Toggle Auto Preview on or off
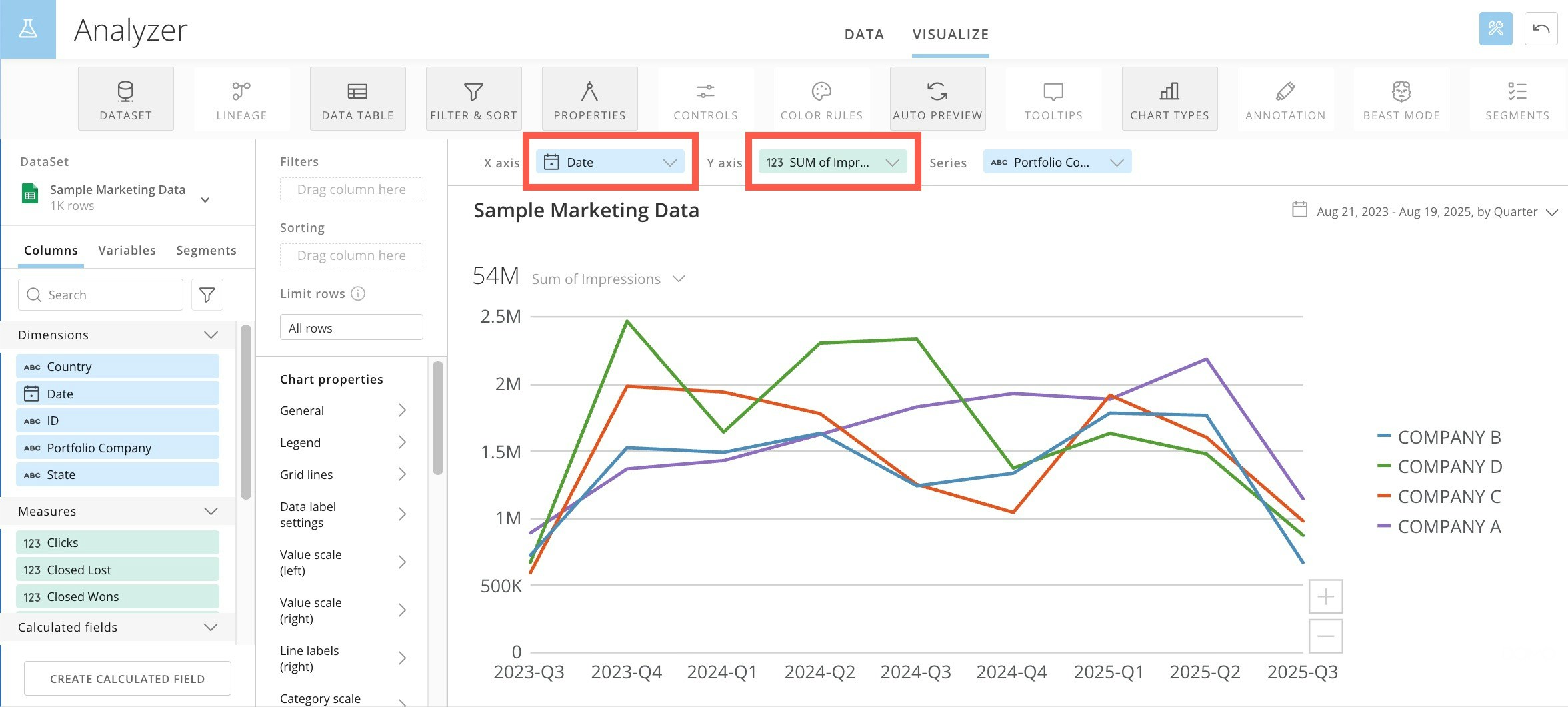1568x707 pixels. click(x=937, y=99)
